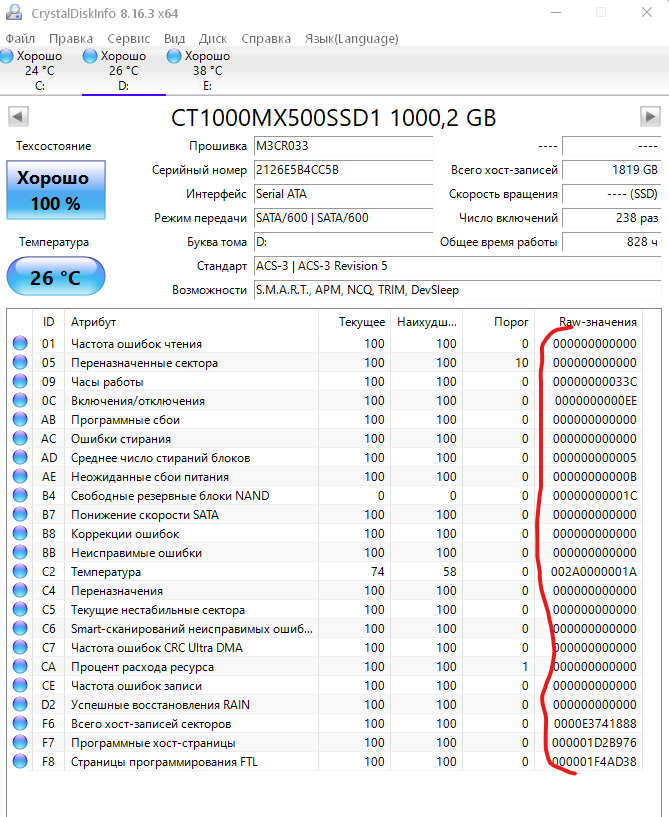Click the disk title CT1000MX500SSD1 1000,2 GB
669x817 pixels.
(x=333, y=118)
